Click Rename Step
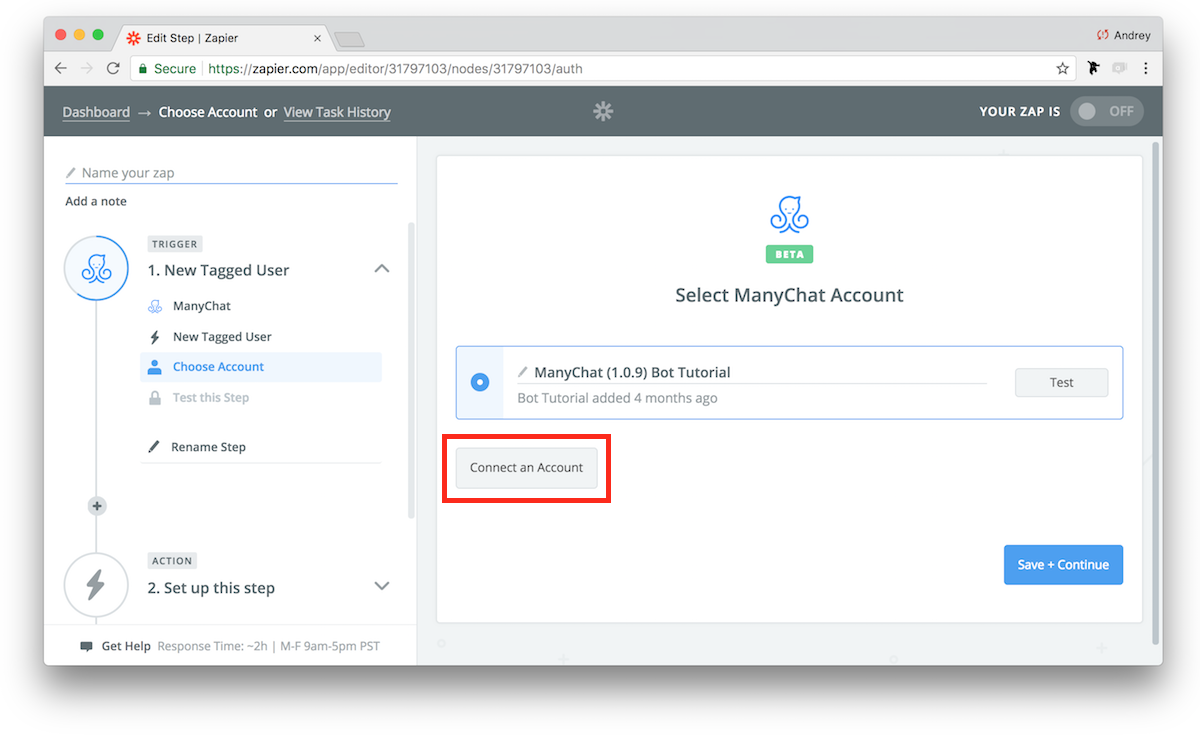 [208, 447]
